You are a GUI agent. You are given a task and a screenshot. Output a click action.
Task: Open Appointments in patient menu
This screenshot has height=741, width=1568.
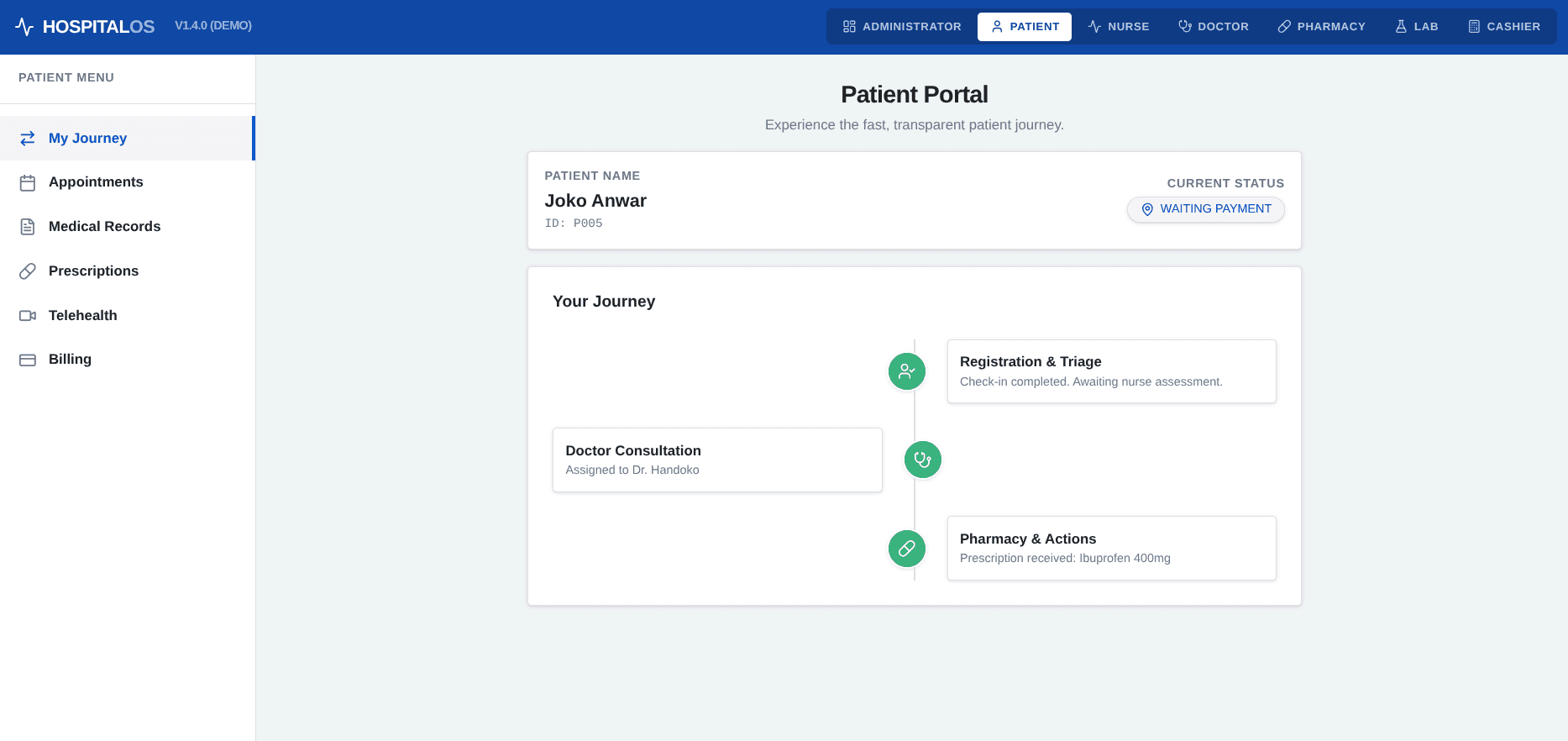pyautogui.click(x=128, y=182)
